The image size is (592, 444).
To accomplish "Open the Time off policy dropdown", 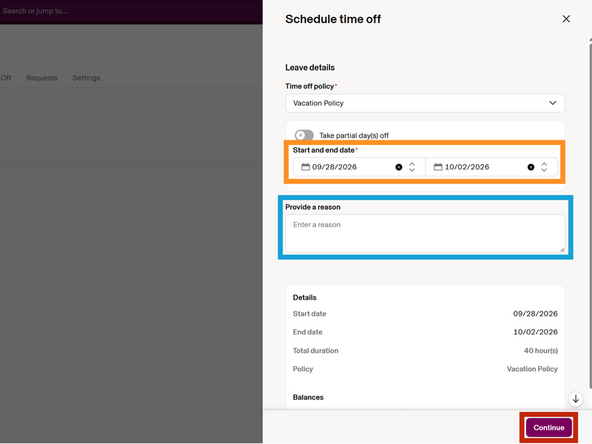I will point(425,103).
